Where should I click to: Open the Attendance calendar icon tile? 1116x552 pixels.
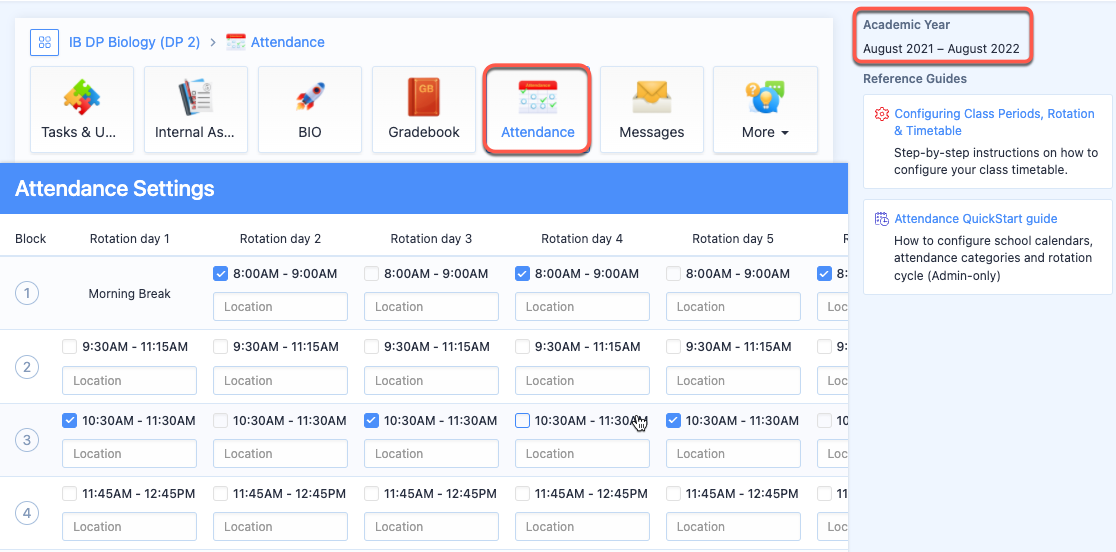pos(537,110)
